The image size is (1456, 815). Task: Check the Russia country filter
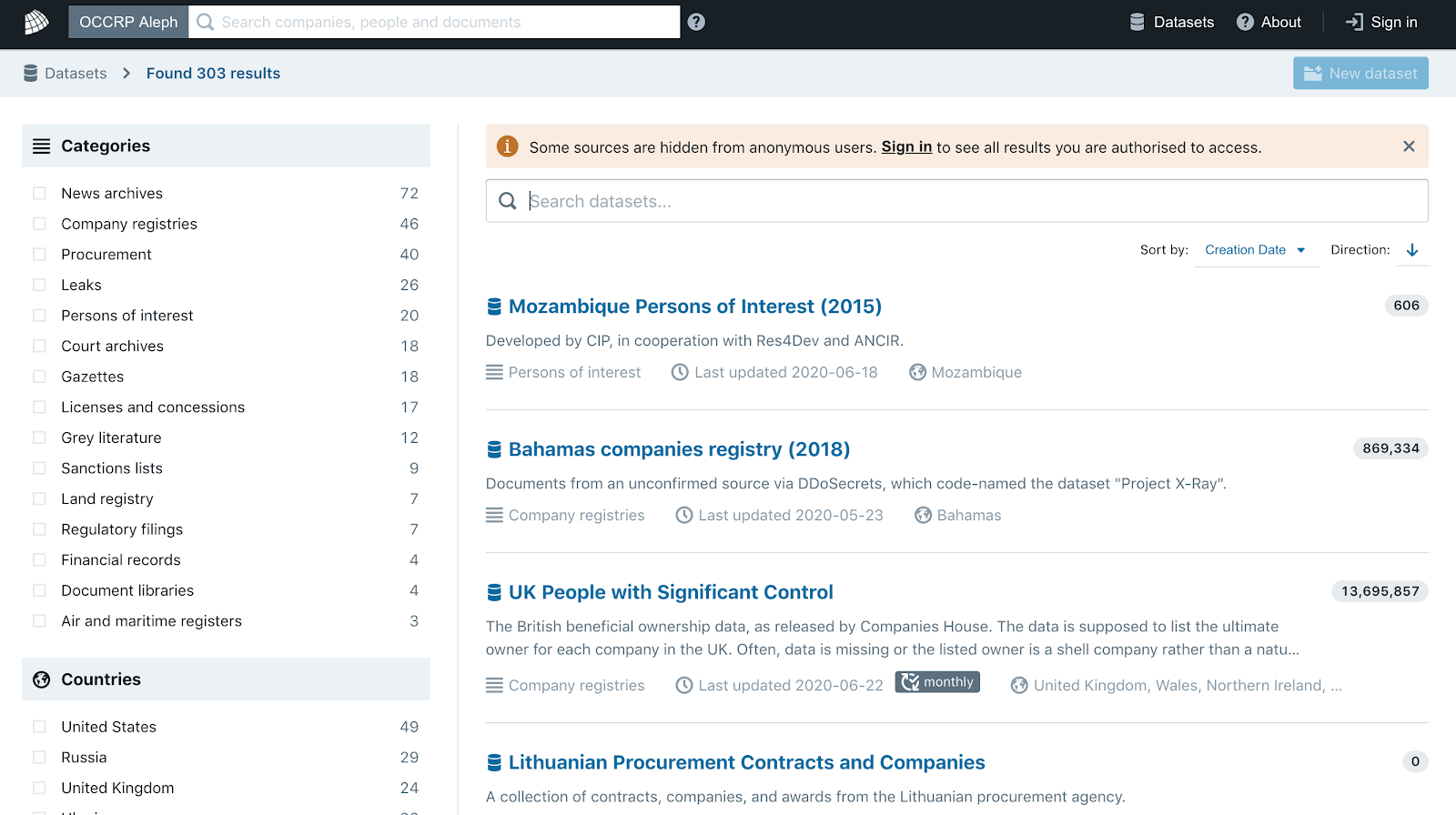tap(39, 758)
